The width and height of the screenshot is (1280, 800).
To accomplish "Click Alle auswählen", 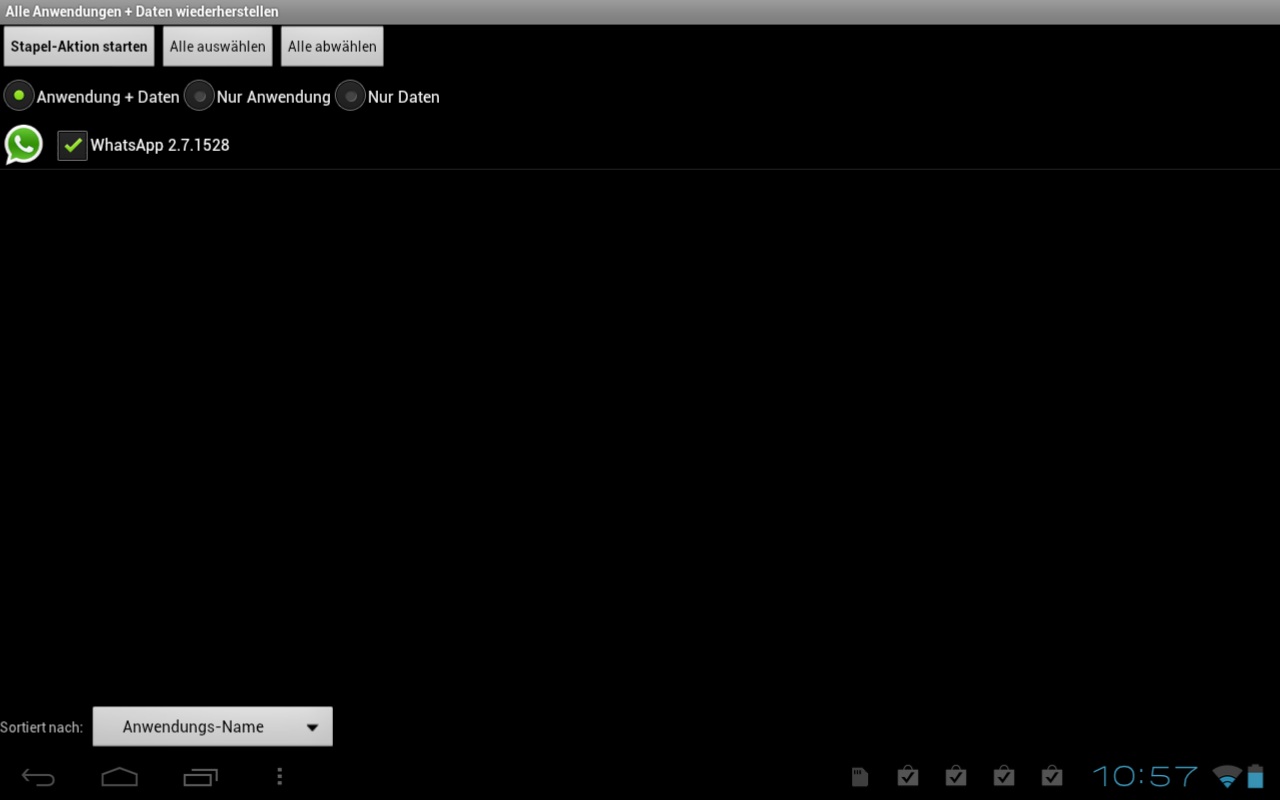I will tap(218, 47).
